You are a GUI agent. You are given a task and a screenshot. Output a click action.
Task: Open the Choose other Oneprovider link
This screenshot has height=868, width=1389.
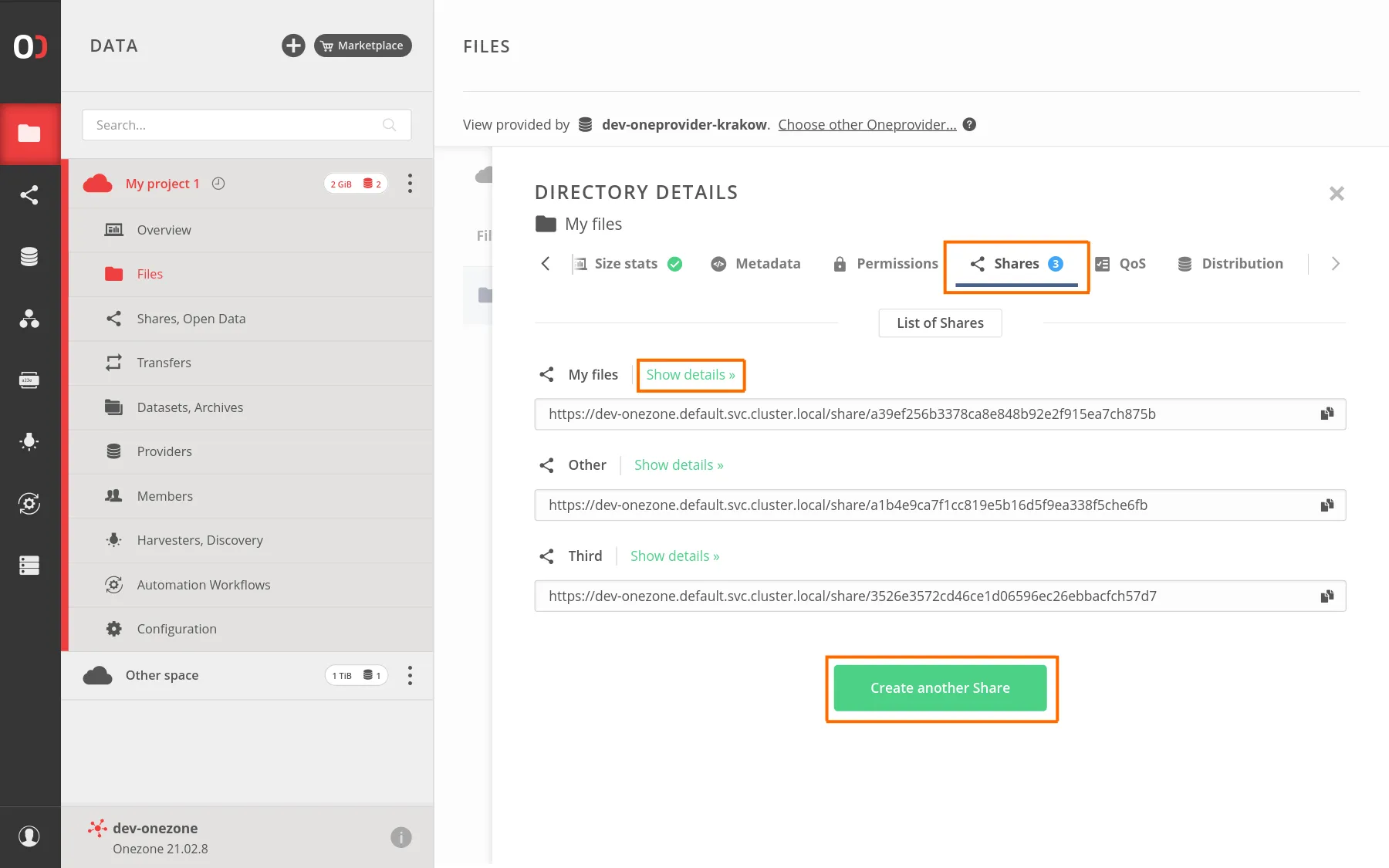866,124
